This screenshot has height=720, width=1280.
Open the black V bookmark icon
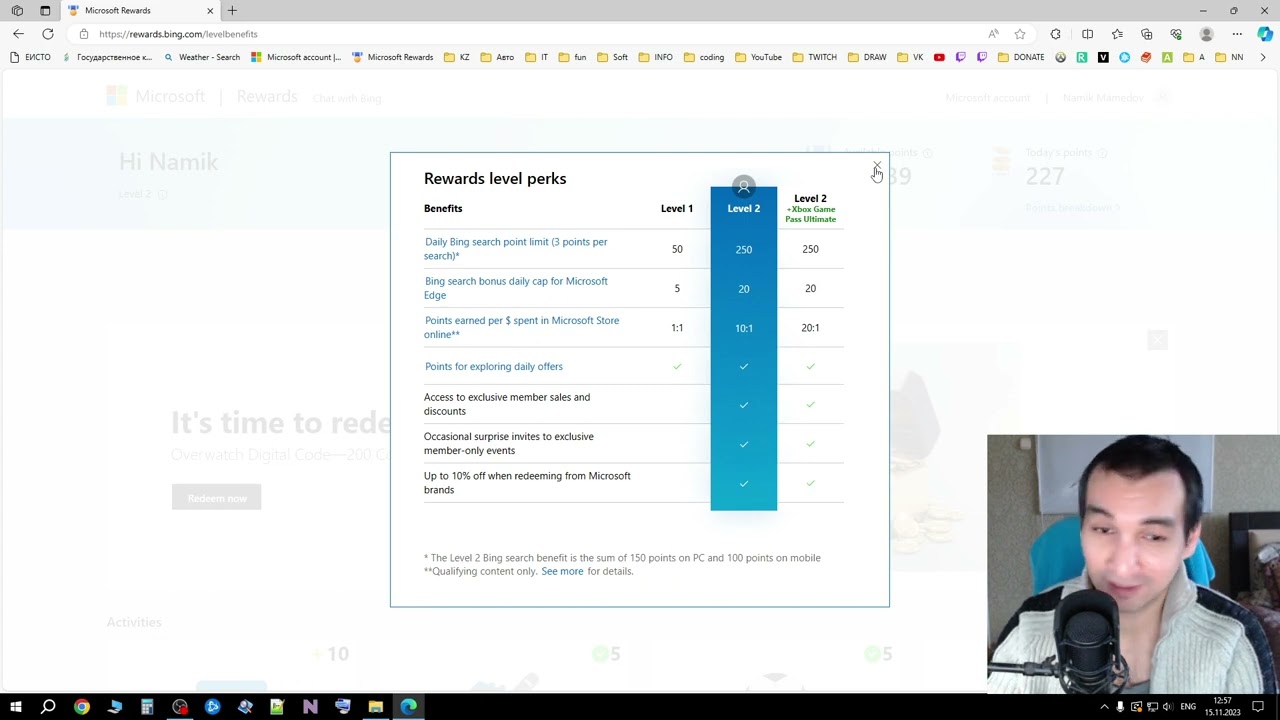[x=1103, y=57]
